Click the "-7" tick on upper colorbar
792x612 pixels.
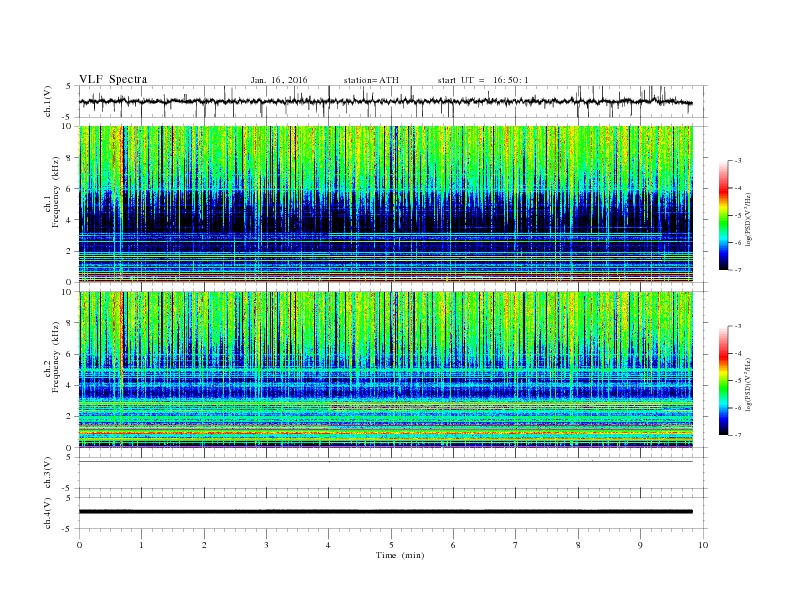(738, 270)
